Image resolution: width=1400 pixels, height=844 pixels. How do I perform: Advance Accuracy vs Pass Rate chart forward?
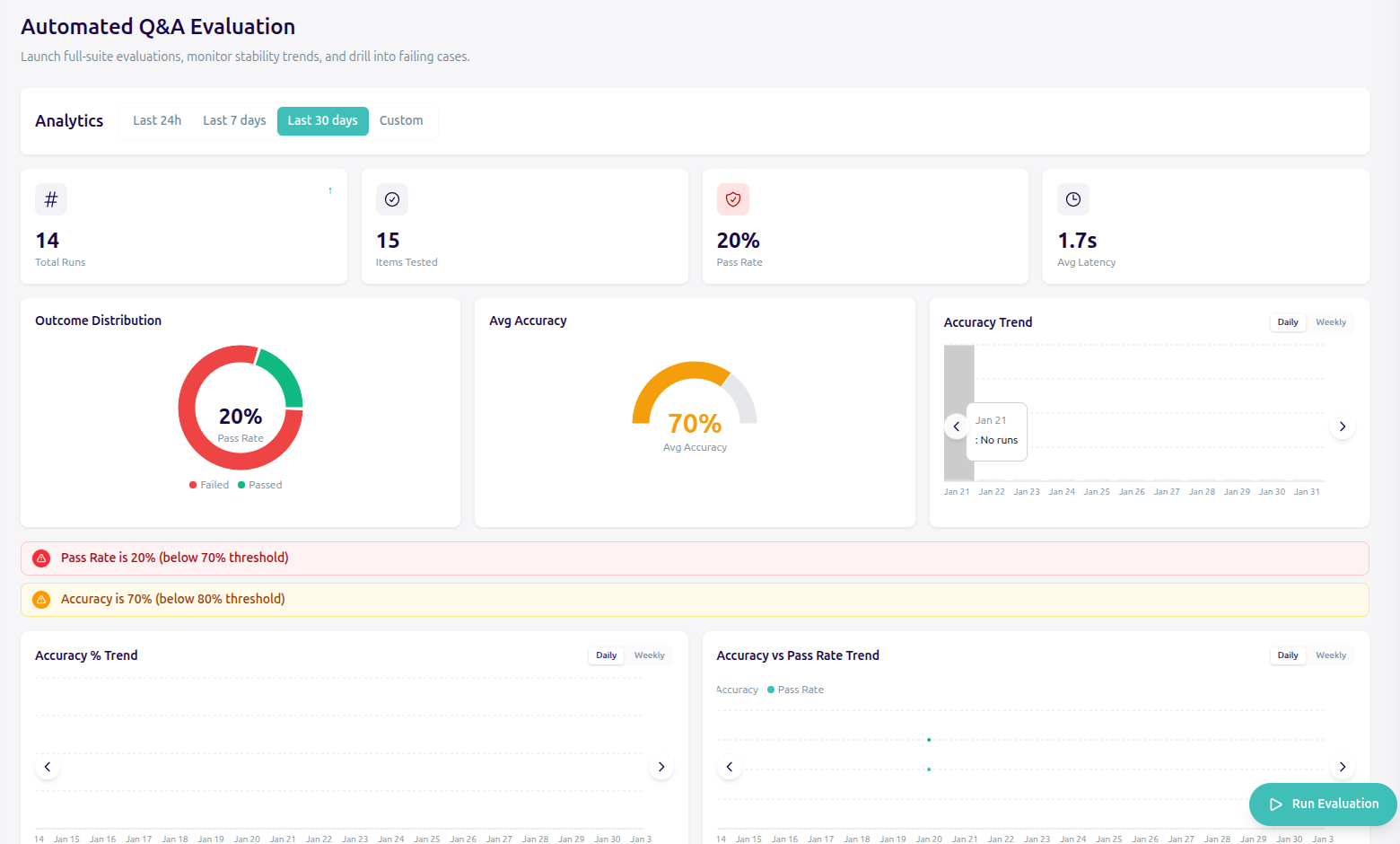coord(1342,767)
